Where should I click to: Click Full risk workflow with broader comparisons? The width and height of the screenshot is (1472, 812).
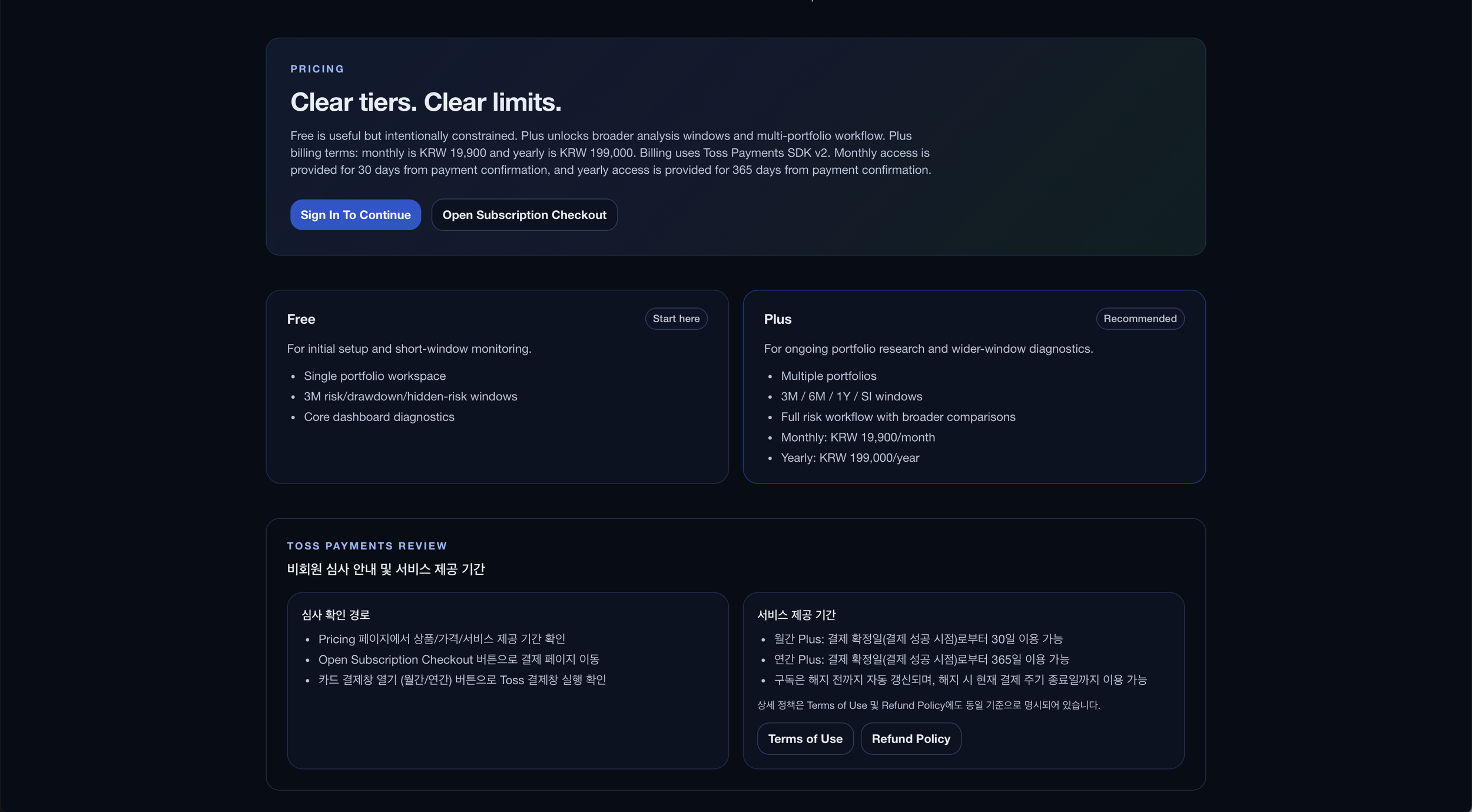[x=897, y=417]
